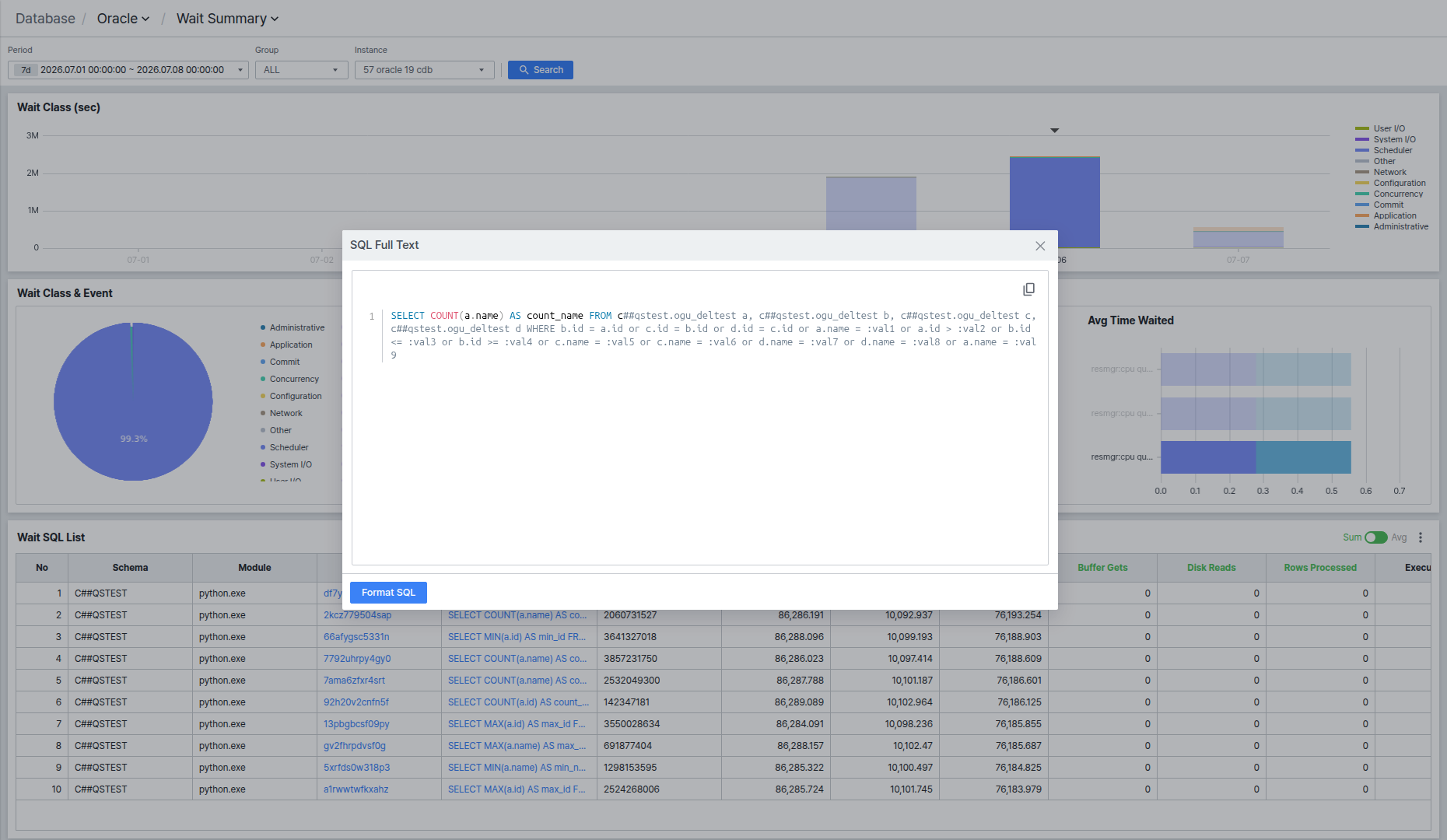1447x840 pixels.
Task: Open SQL ID 66afygsc5331n link
Action: (x=356, y=637)
